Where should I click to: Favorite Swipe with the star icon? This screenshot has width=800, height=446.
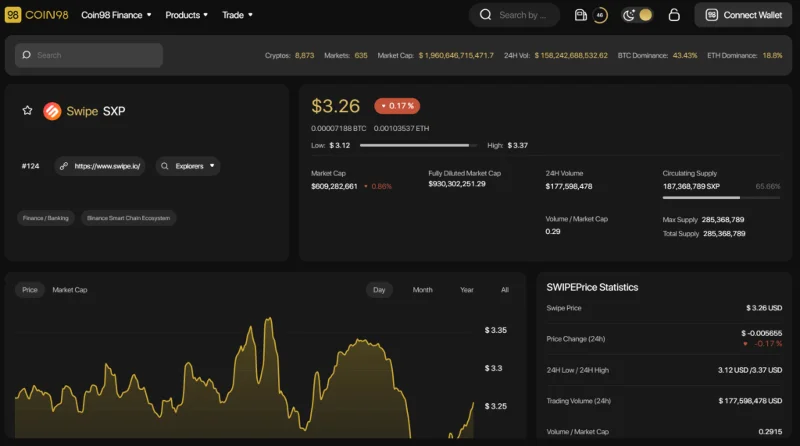click(27, 110)
